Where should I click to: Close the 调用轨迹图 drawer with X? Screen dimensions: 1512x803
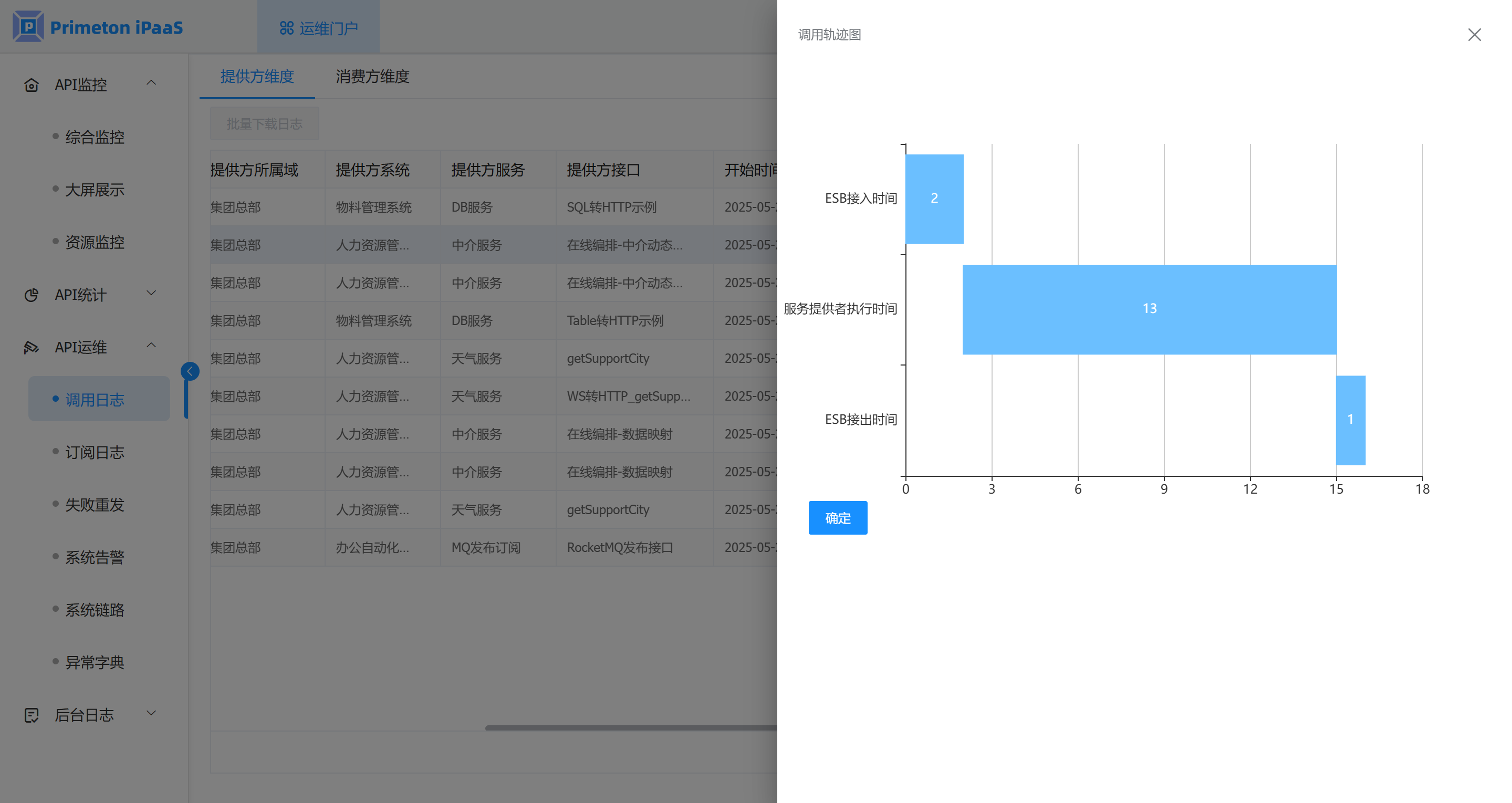click(1474, 35)
